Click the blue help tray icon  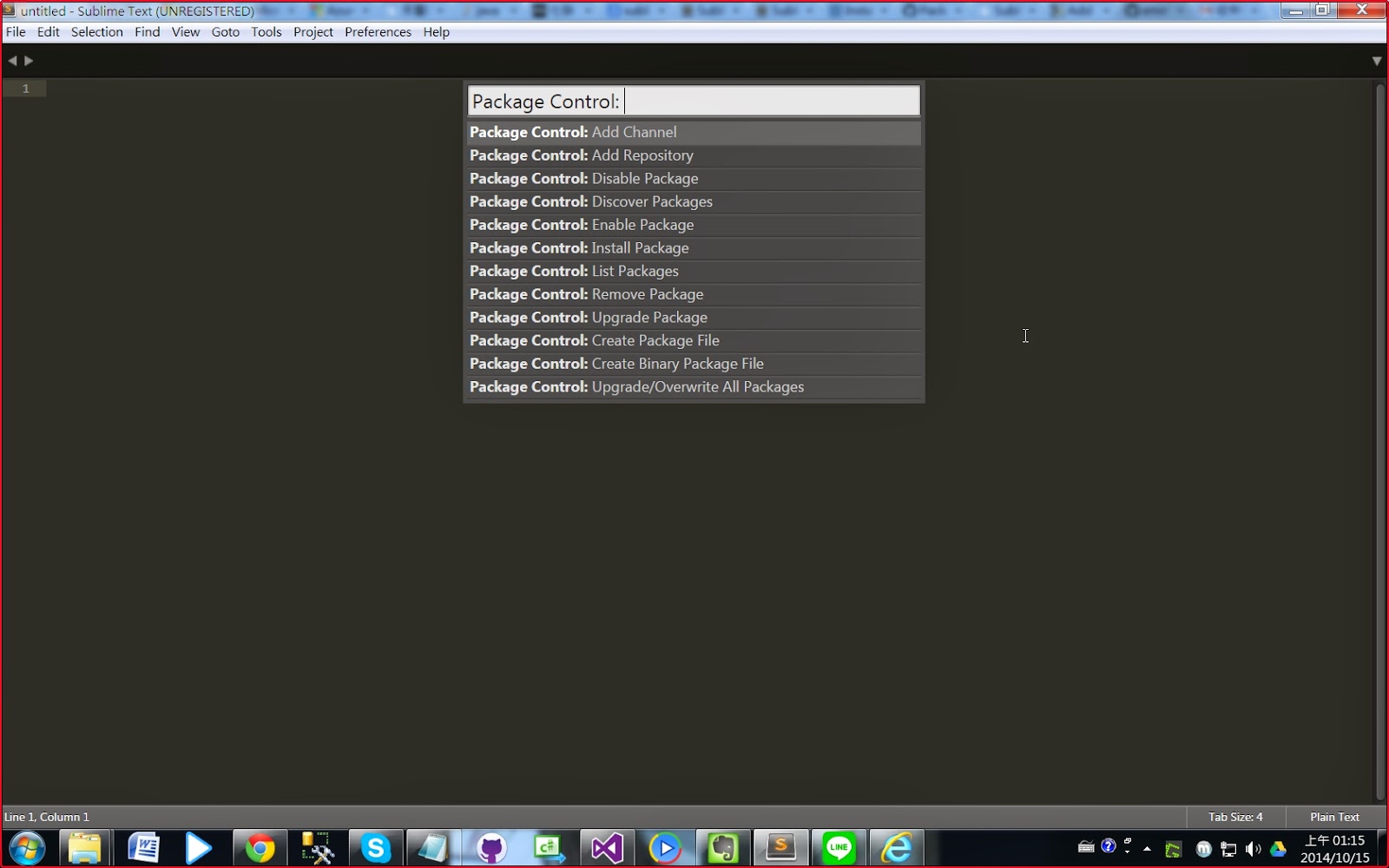1109,846
